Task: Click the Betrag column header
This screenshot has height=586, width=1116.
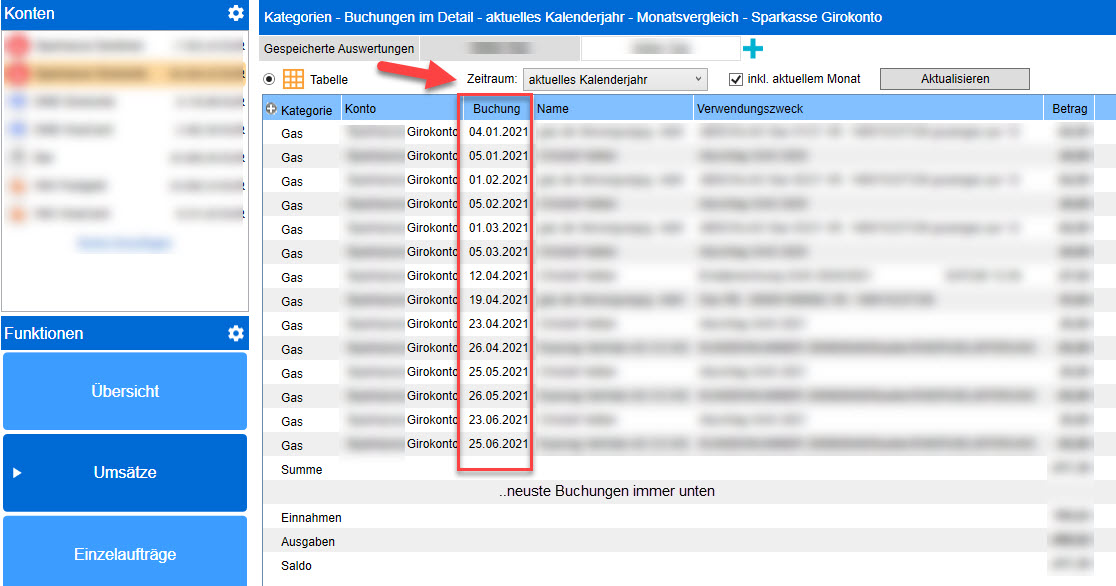Action: coord(1068,108)
